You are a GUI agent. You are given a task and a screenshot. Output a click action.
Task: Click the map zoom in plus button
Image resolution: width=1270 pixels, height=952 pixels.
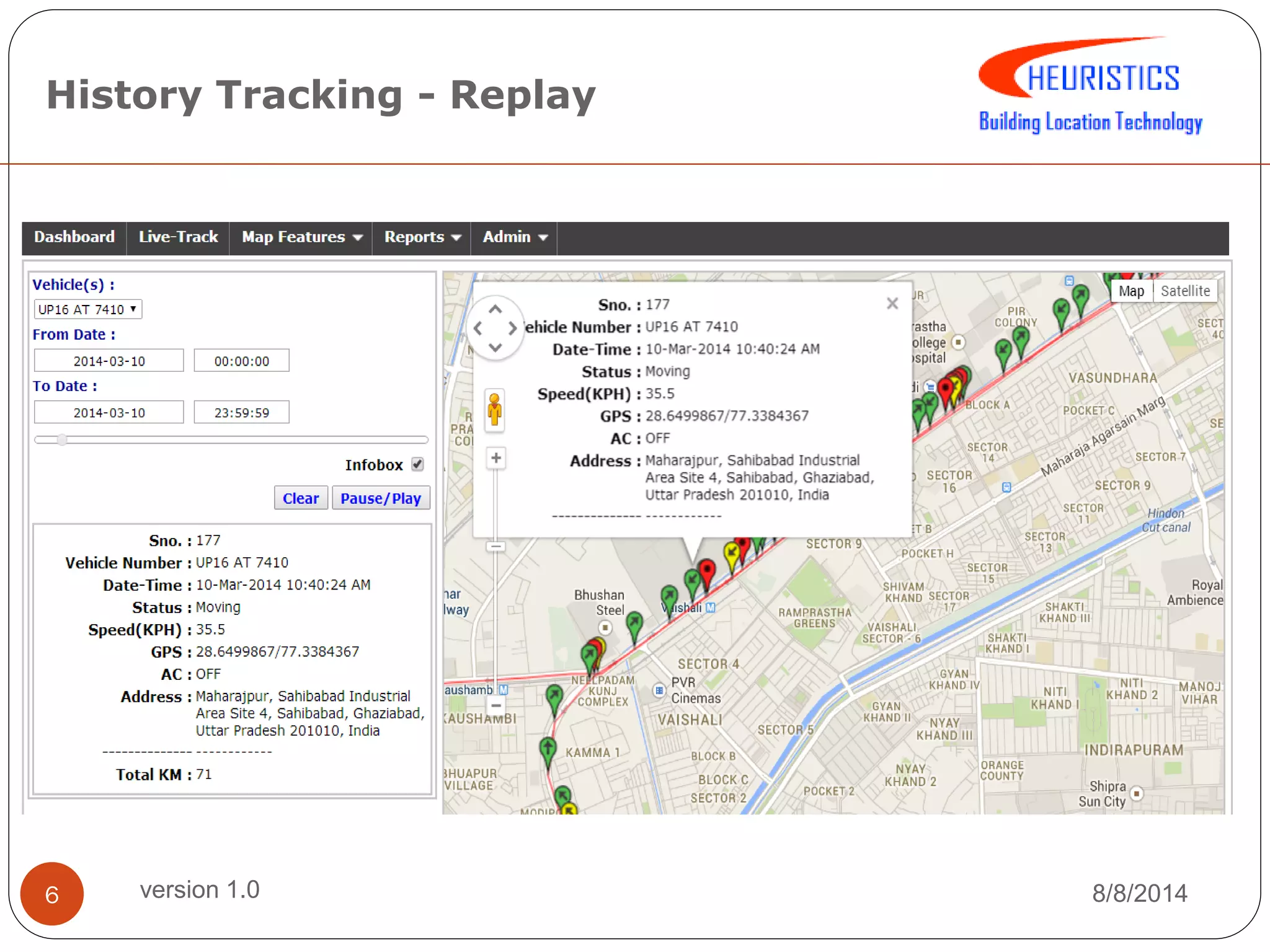point(495,459)
